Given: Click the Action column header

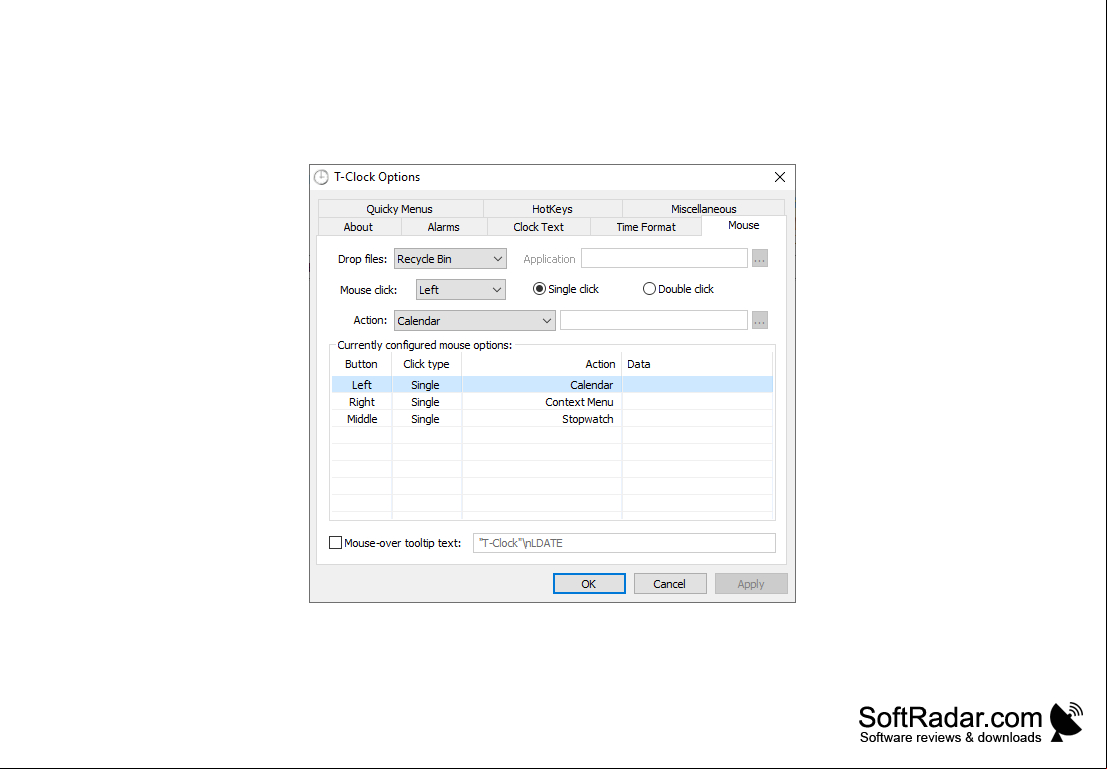Looking at the screenshot, I should [541, 364].
